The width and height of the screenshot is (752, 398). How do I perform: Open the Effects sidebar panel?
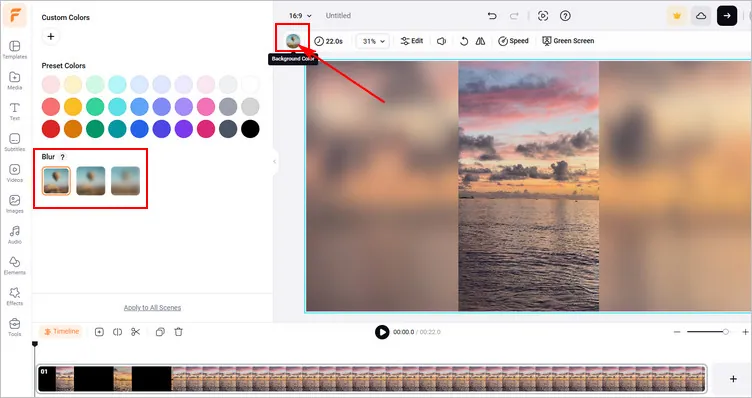15,296
